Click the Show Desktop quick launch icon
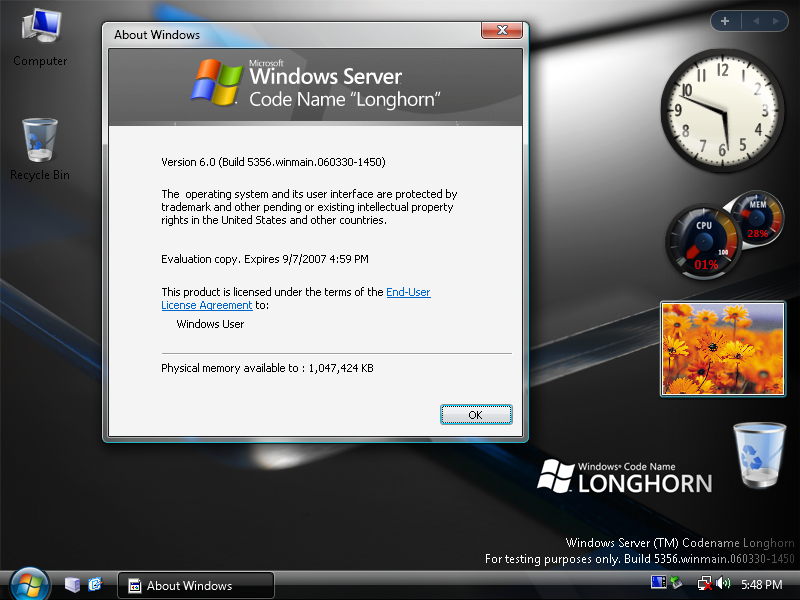This screenshot has width=800, height=600. pyautogui.click(x=72, y=585)
